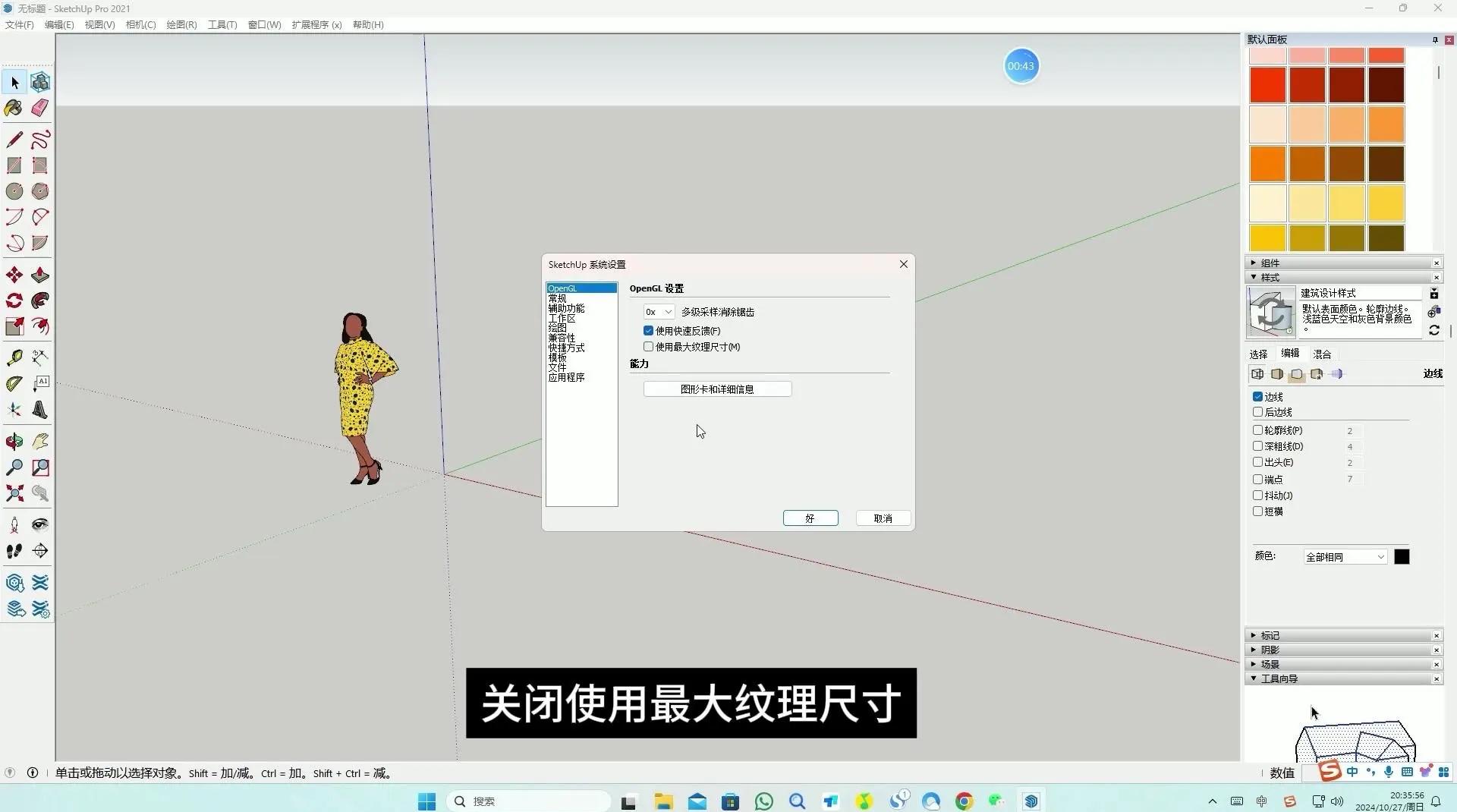The width and height of the screenshot is (1457, 812).
Task: Pick the bright red color swatch
Action: coord(1267,83)
